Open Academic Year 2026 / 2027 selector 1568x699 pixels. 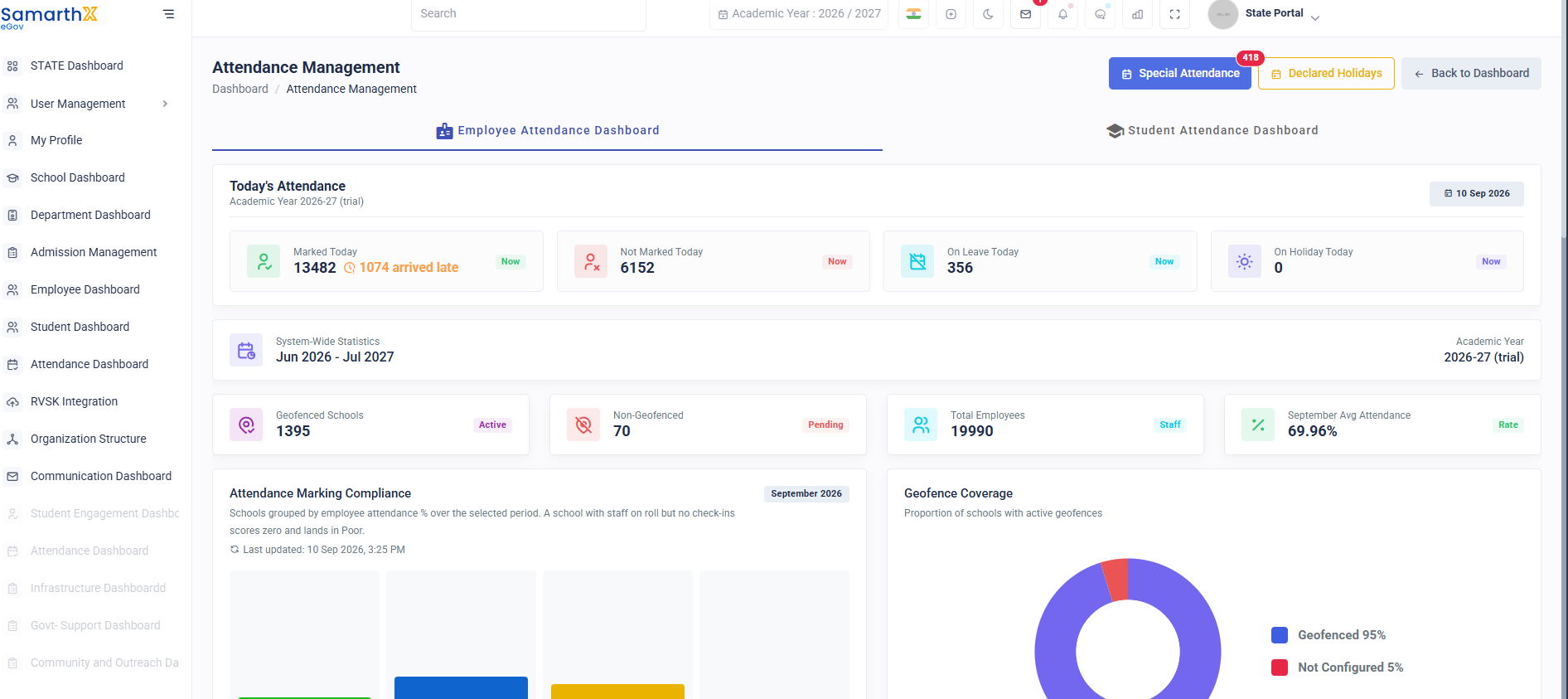[x=799, y=14]
